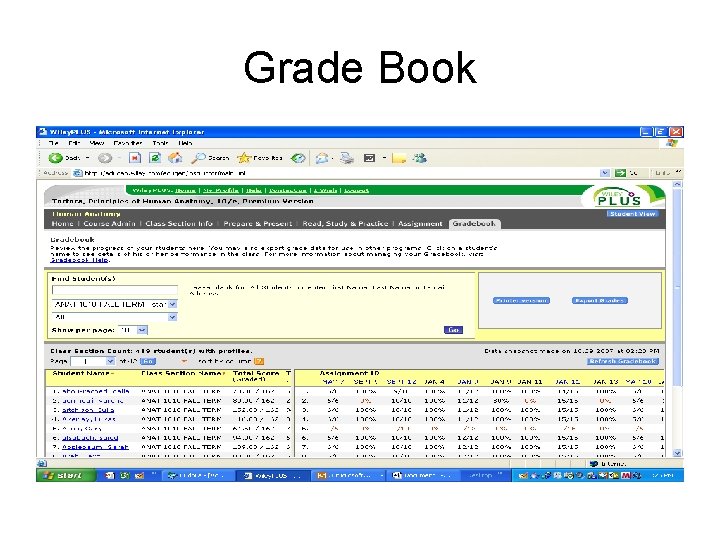Screen dimensions: 720x540
Task: Open student 3's name link
Action: pyautogui.click(x=88, y=410)
